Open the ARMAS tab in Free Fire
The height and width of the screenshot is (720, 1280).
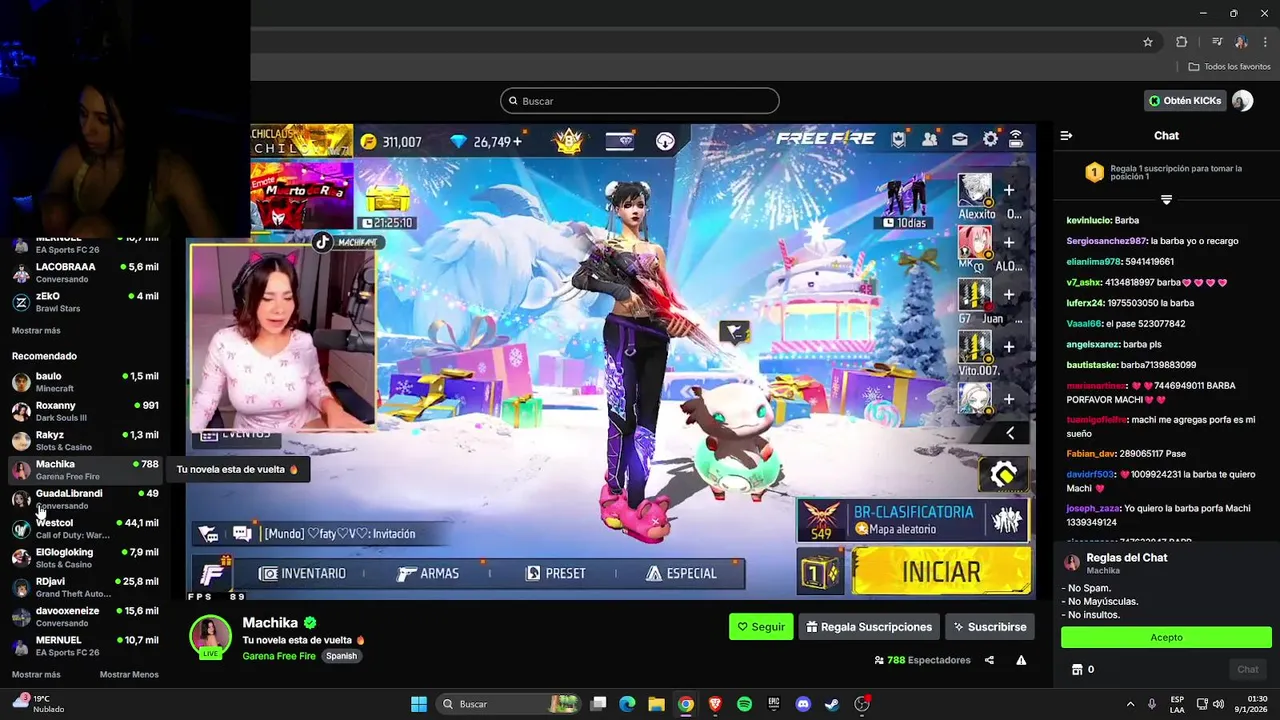click(428, 573)
